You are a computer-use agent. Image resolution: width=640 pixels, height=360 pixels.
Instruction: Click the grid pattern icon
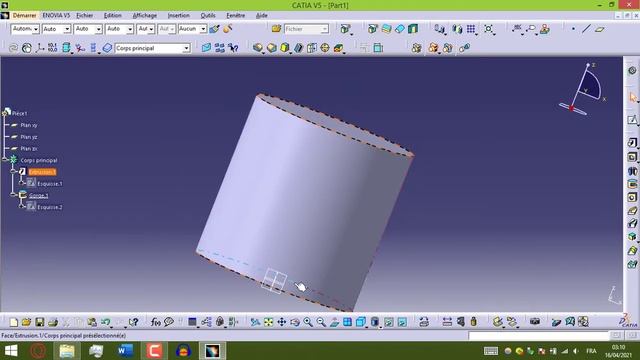click(471, 29)
